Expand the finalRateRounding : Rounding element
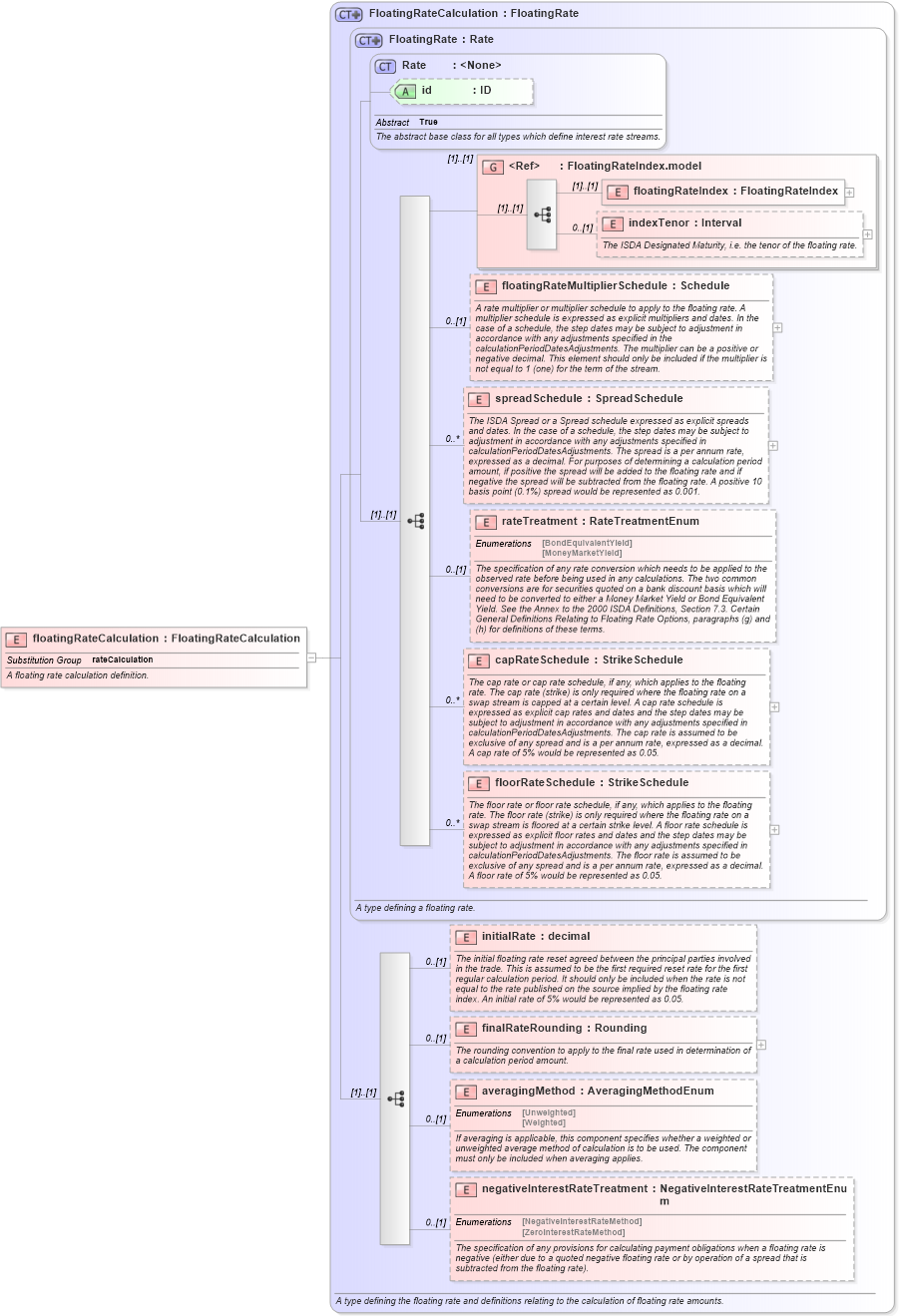The height and width of the screenshot is (1316, 899). 759,1045
